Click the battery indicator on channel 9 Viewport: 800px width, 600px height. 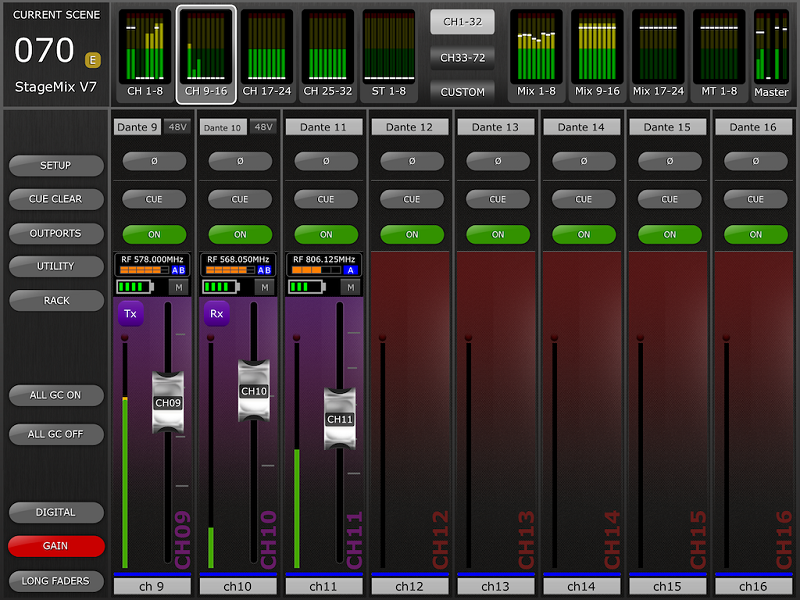135,287
